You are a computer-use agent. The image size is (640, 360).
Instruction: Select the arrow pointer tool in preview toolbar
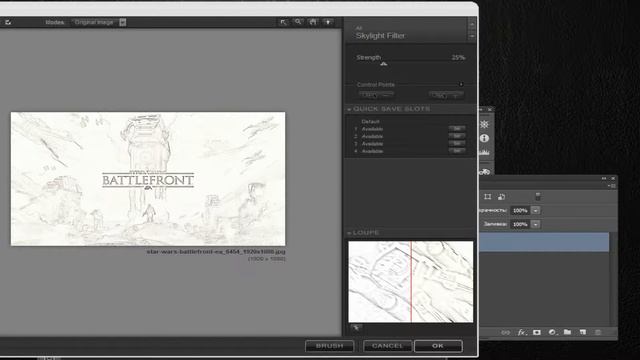pos(284,22)
